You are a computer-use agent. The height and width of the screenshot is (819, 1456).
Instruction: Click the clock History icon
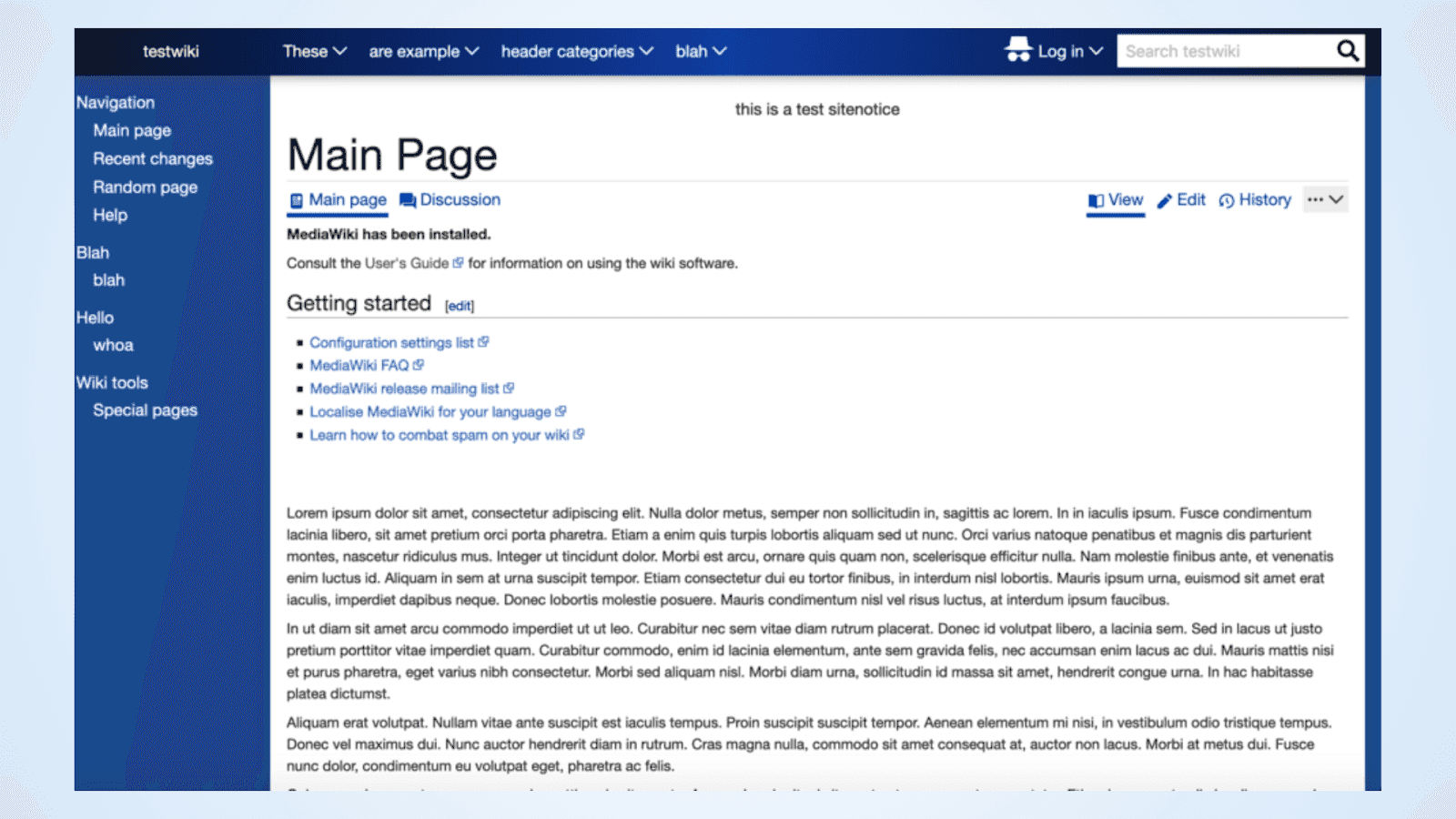point(1227,199)
